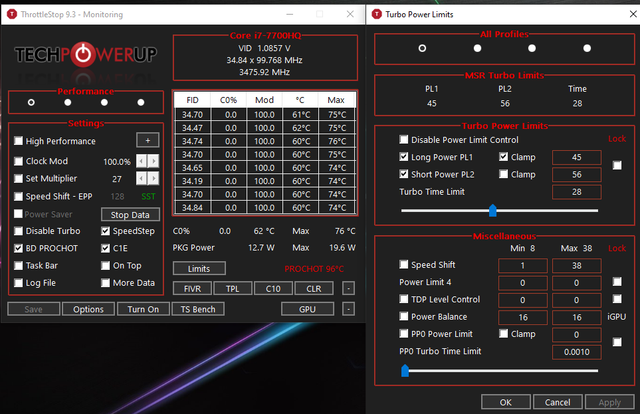Click the Apply button
The image size is (640, 414).
pyautogui.click(x=610, y=402)
